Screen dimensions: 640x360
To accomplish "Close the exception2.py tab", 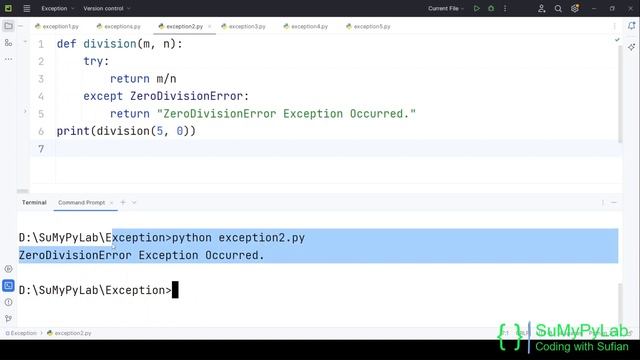I will (x=209, y=26).
